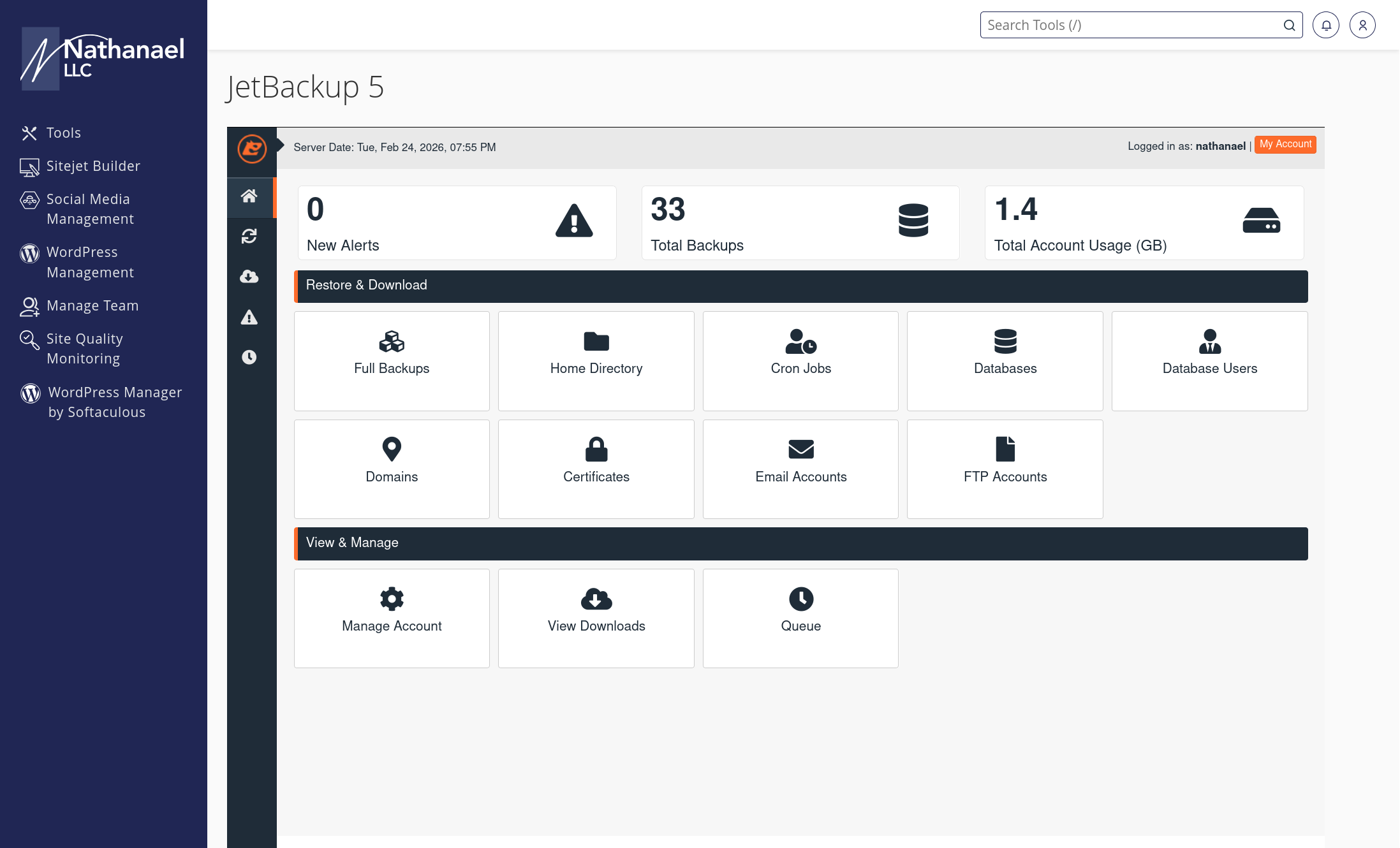This screenshot has width=1400, height=848.
Task: Click the 1.4 Total Account Usage card
Action: pos(1144,223)
